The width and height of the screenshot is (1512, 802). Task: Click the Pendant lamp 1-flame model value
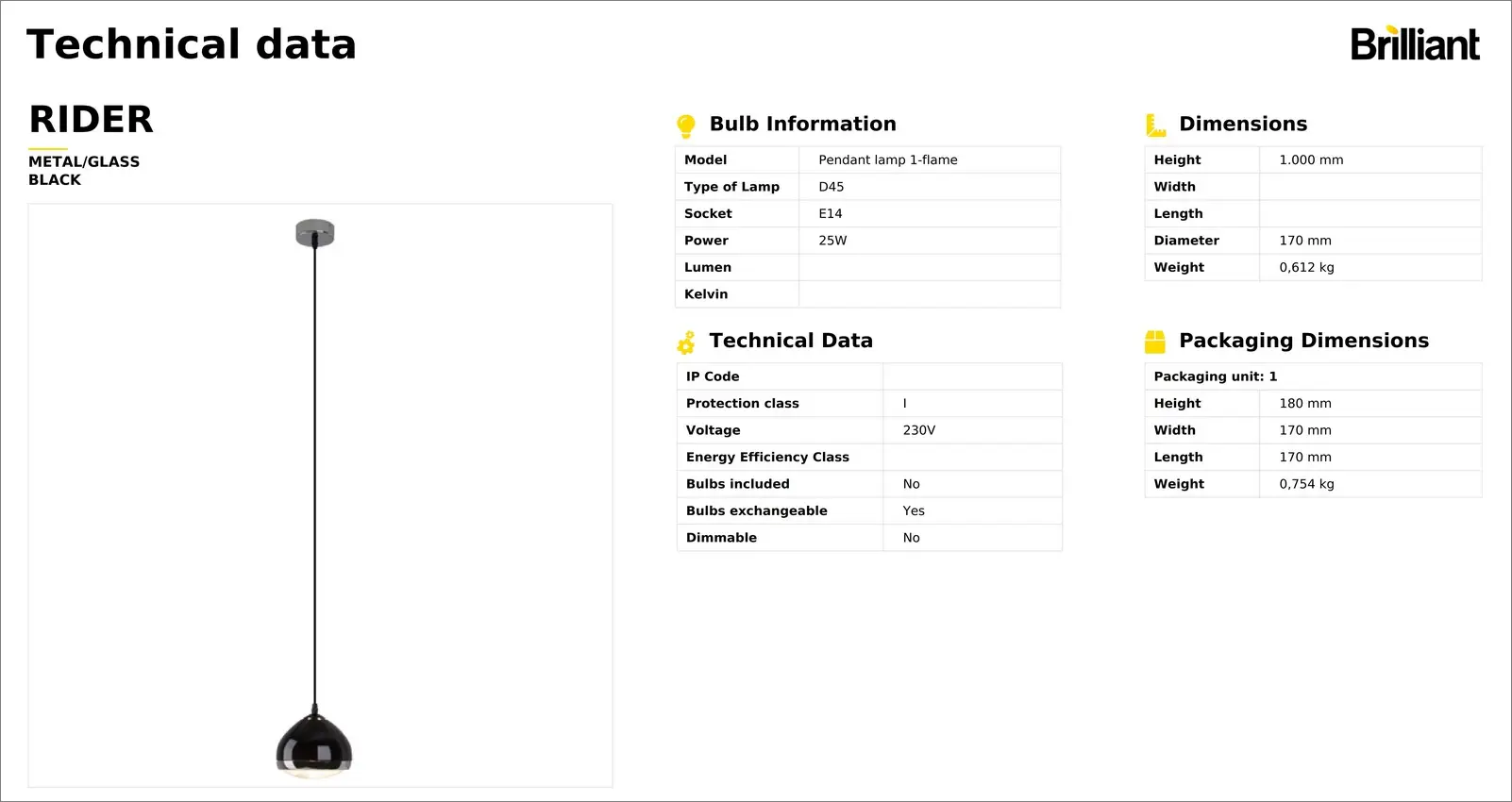point(887,160)
